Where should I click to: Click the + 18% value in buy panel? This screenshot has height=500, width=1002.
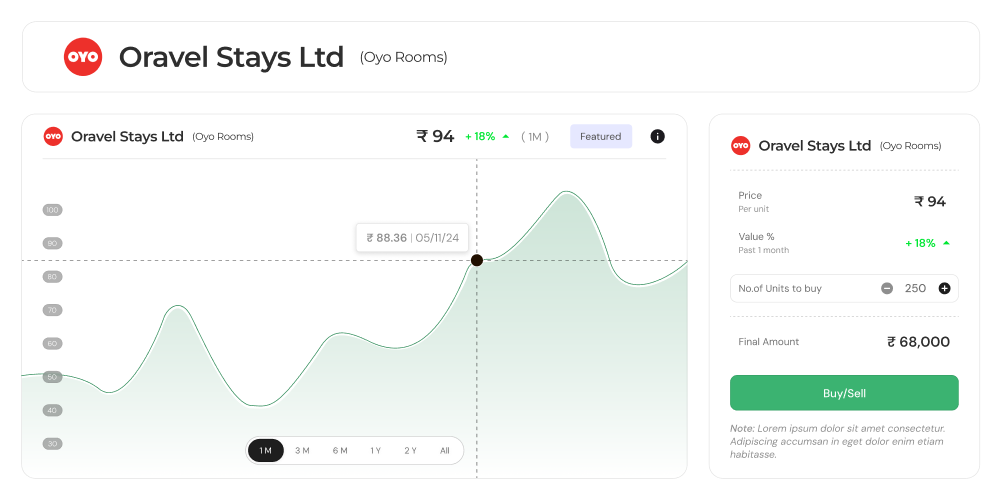pos(920,243)
